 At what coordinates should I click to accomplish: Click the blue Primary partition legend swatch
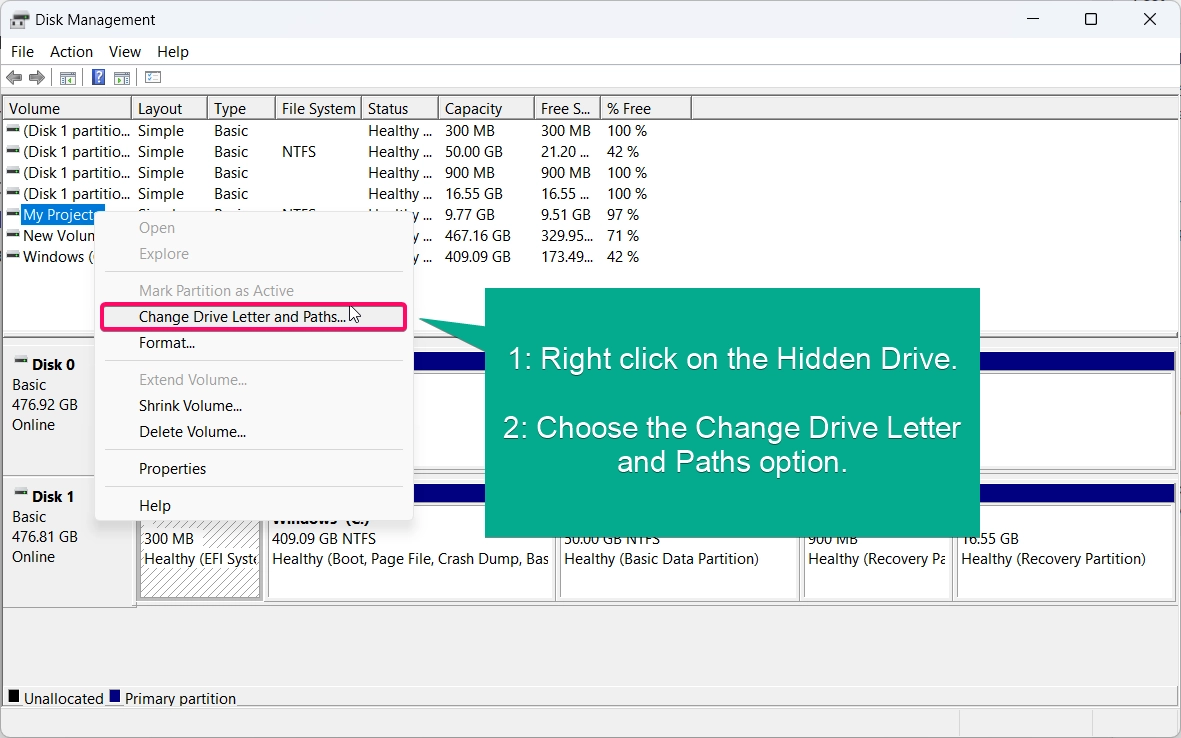click(x=114, y=696)
